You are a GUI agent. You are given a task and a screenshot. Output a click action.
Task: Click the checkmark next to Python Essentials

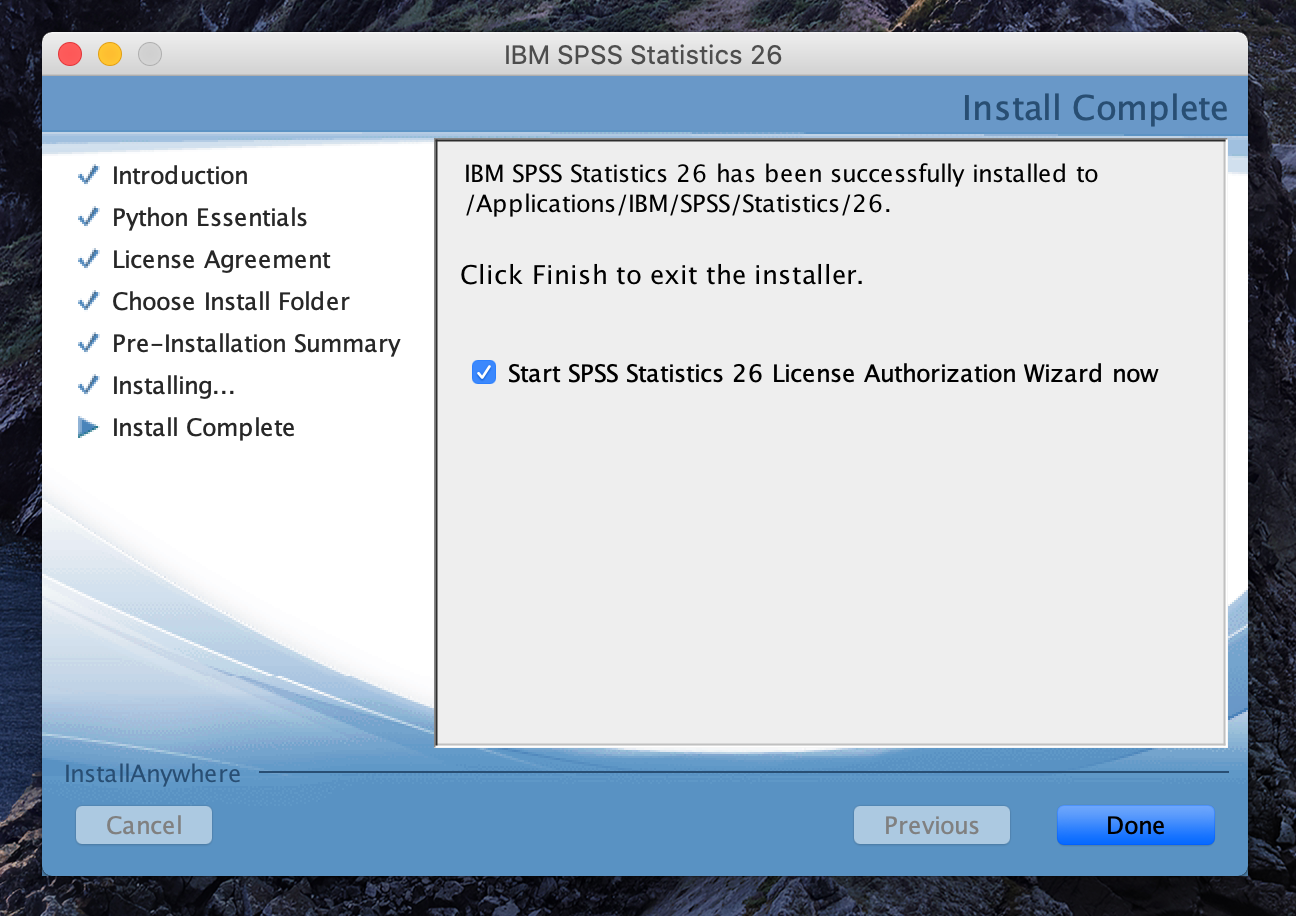[x=89, y=217]
